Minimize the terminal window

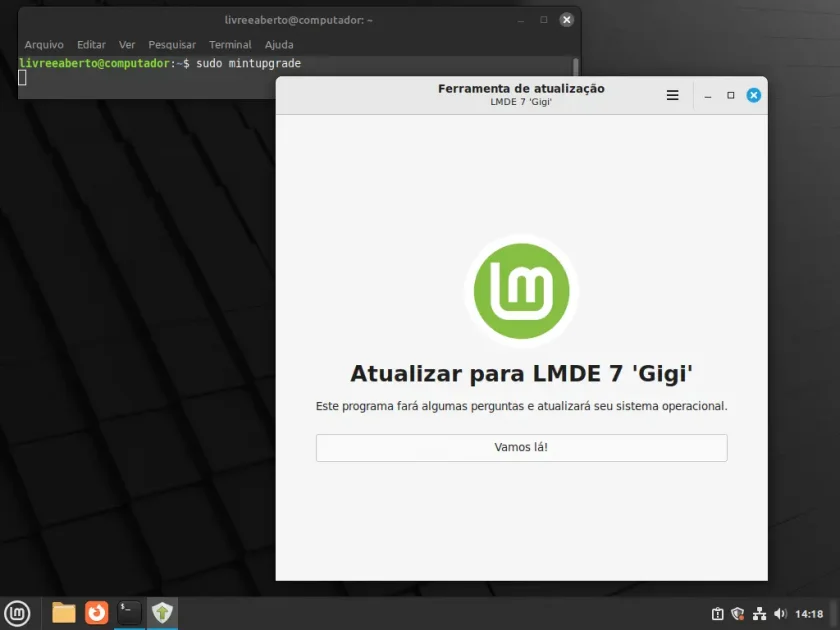pyautogui.click(x=520, y=20)
